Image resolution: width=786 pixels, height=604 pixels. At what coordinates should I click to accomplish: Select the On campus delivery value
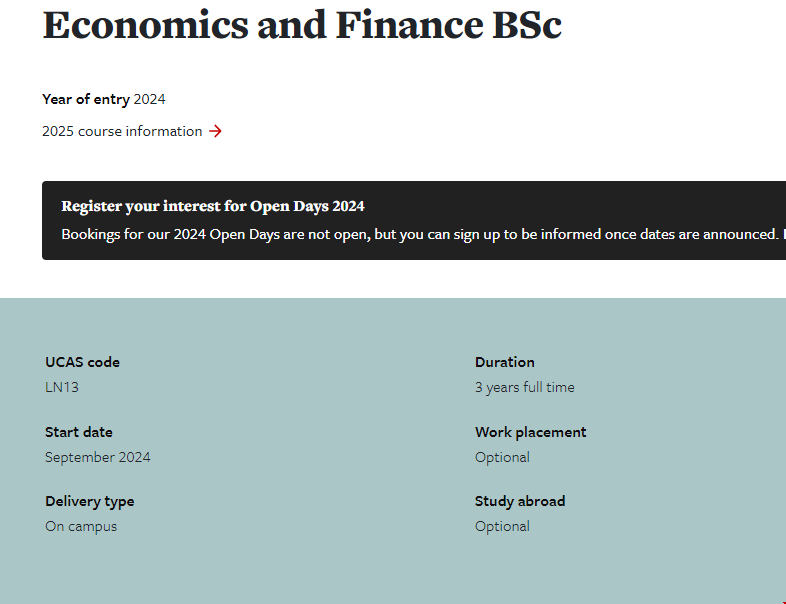81,526
